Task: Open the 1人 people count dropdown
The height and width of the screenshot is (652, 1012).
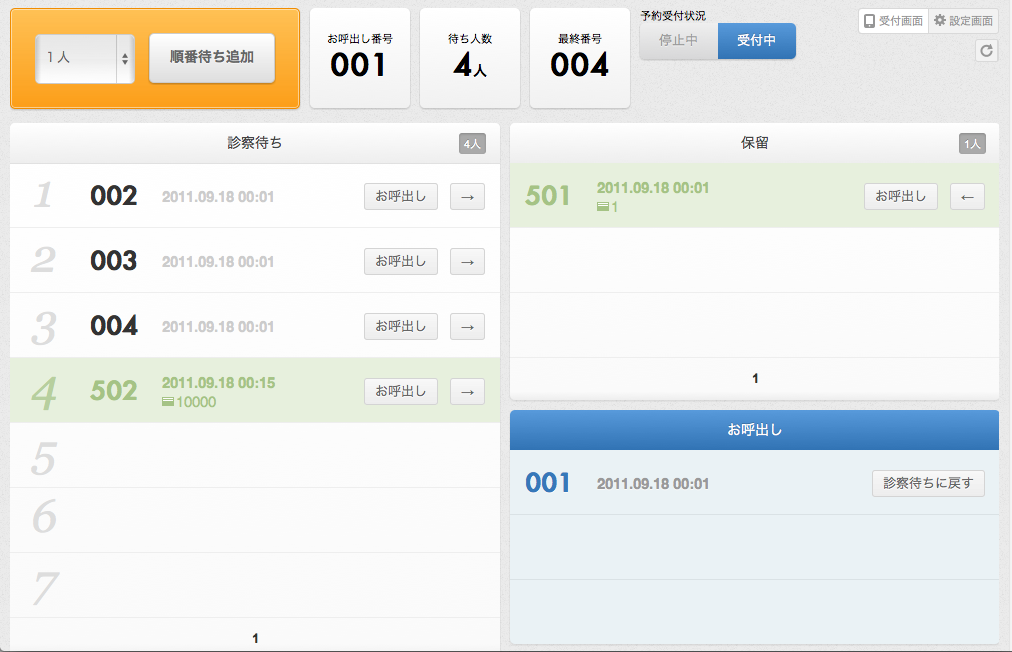Action: click(x=85, y=59)
